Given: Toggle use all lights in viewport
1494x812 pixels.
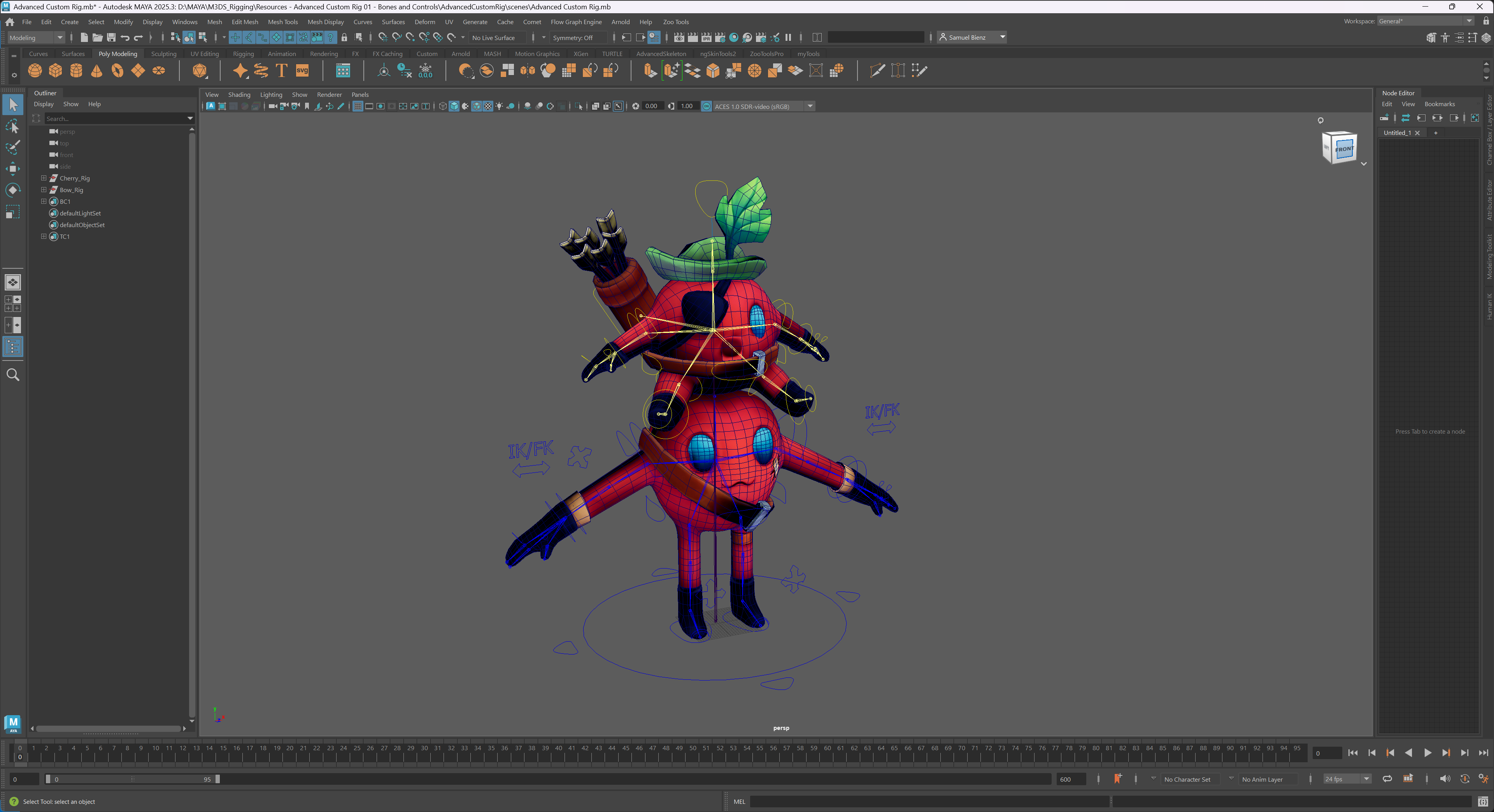Looking at the screenshot, I should click(x=499, y=106).
